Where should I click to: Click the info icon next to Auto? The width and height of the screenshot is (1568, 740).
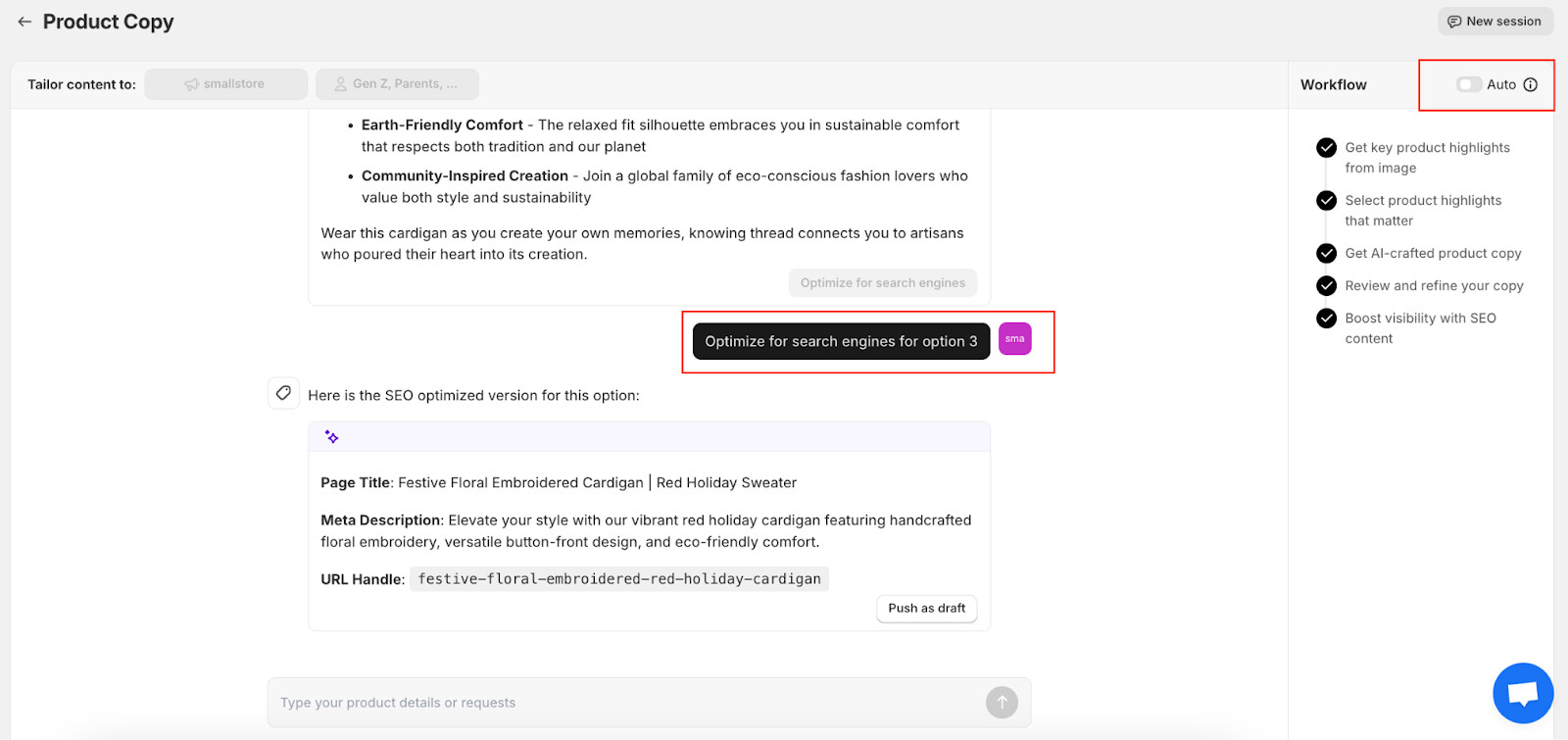[x=1531, y=85]
